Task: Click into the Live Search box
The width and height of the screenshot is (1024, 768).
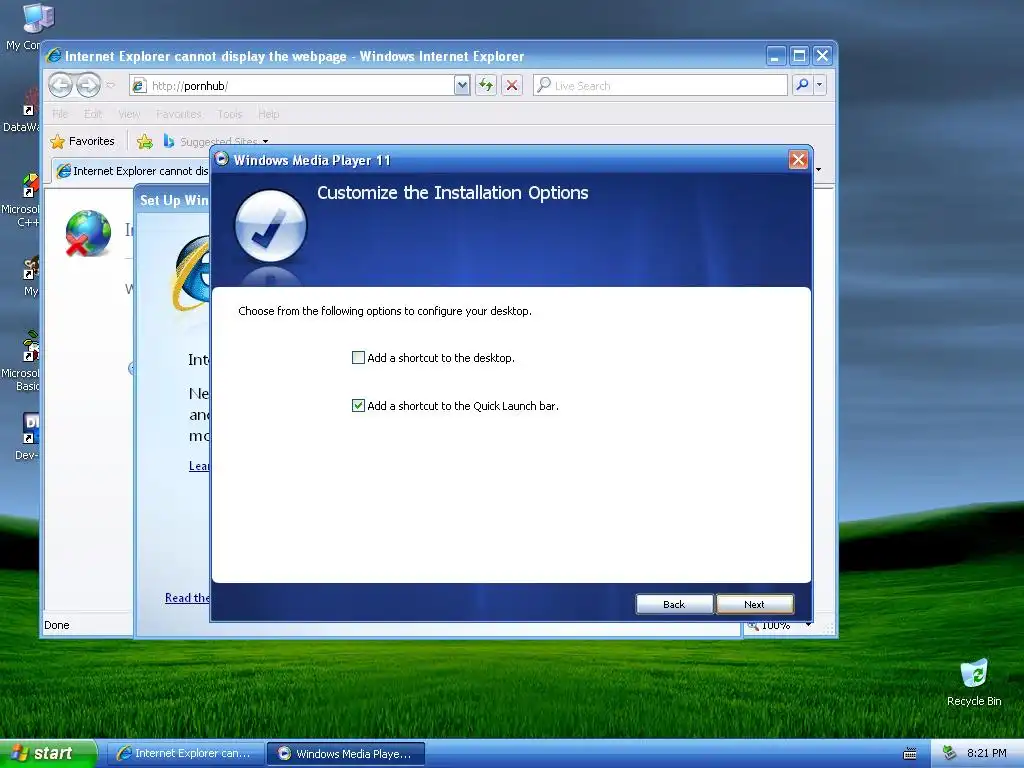Action: pyautogui.click(x=660, y=86)
